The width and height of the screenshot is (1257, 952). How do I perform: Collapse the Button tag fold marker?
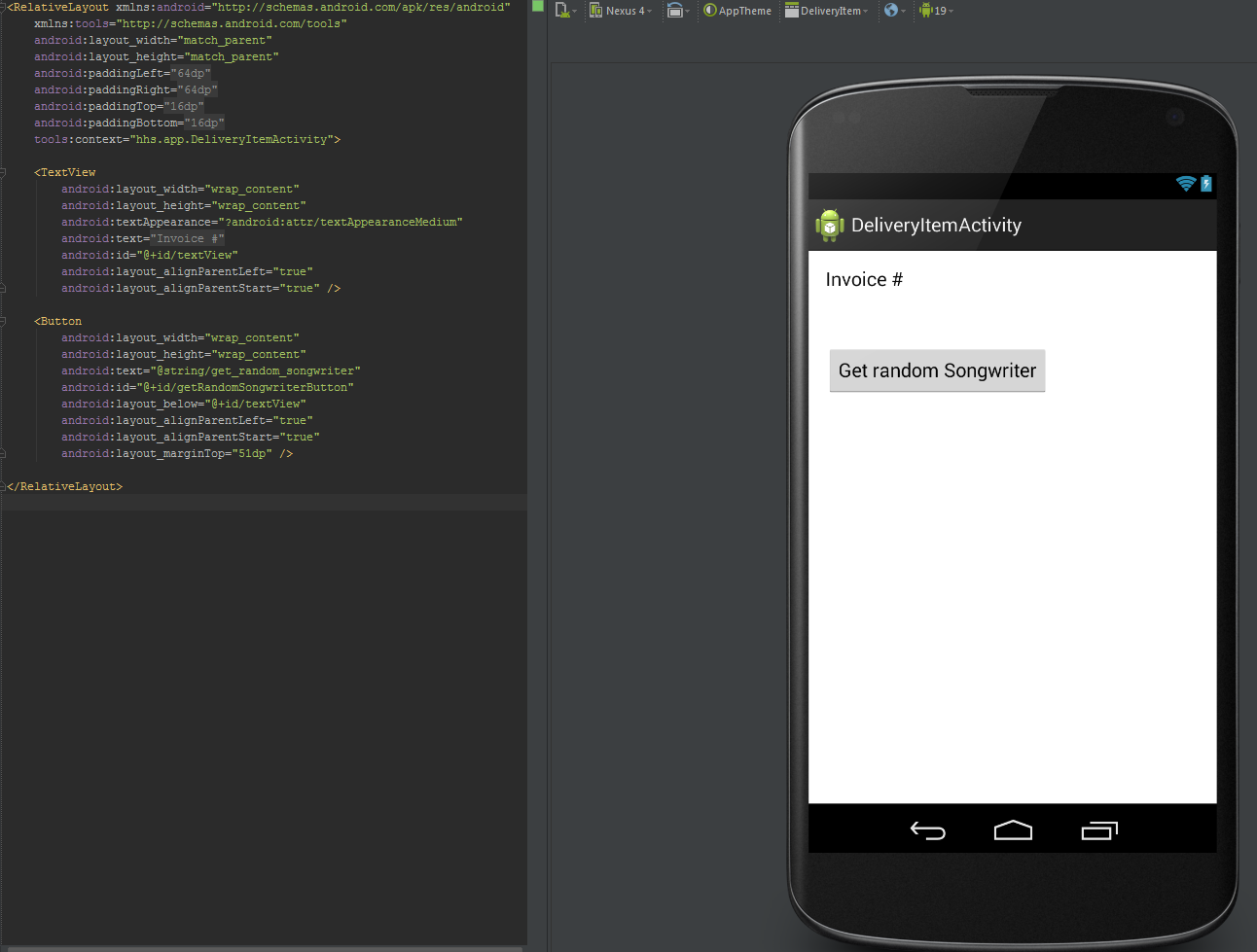(x=3, y=322)
